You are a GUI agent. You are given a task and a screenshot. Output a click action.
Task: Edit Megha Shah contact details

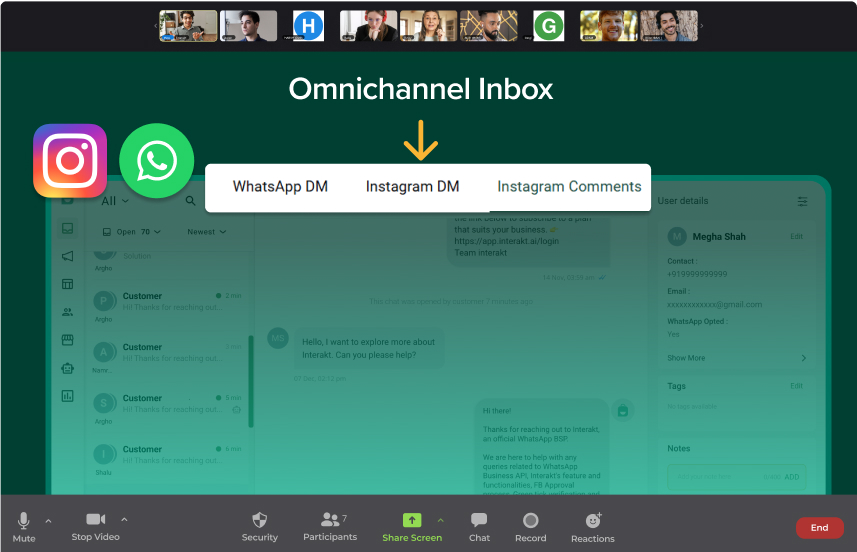[796, 236]
